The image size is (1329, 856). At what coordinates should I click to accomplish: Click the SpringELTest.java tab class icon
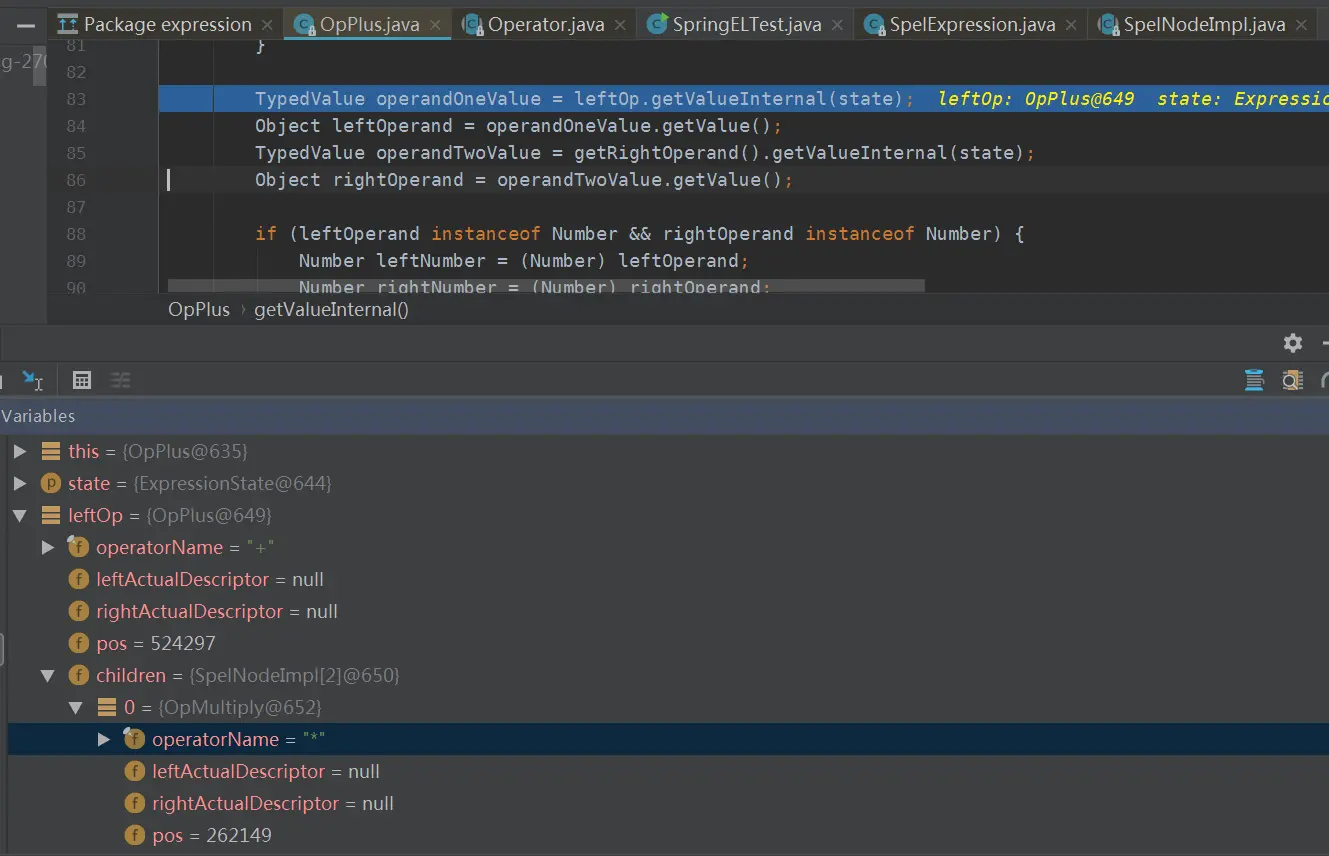657,24
